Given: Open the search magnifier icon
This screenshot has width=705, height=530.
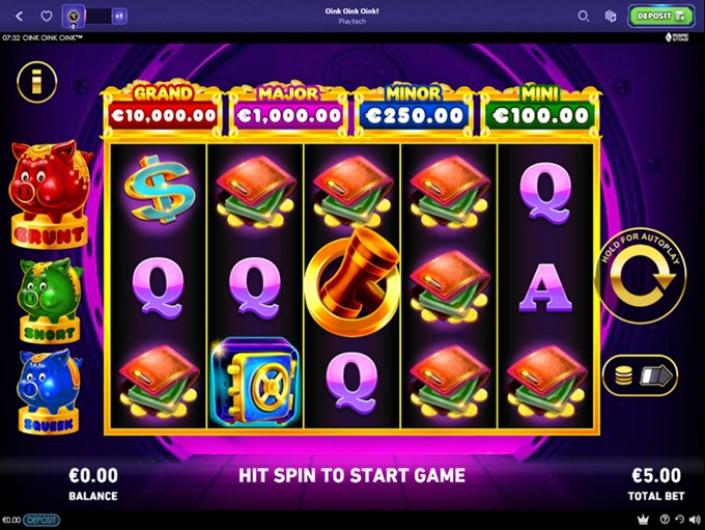Looking at the screenshot, I should coord(583,17).
